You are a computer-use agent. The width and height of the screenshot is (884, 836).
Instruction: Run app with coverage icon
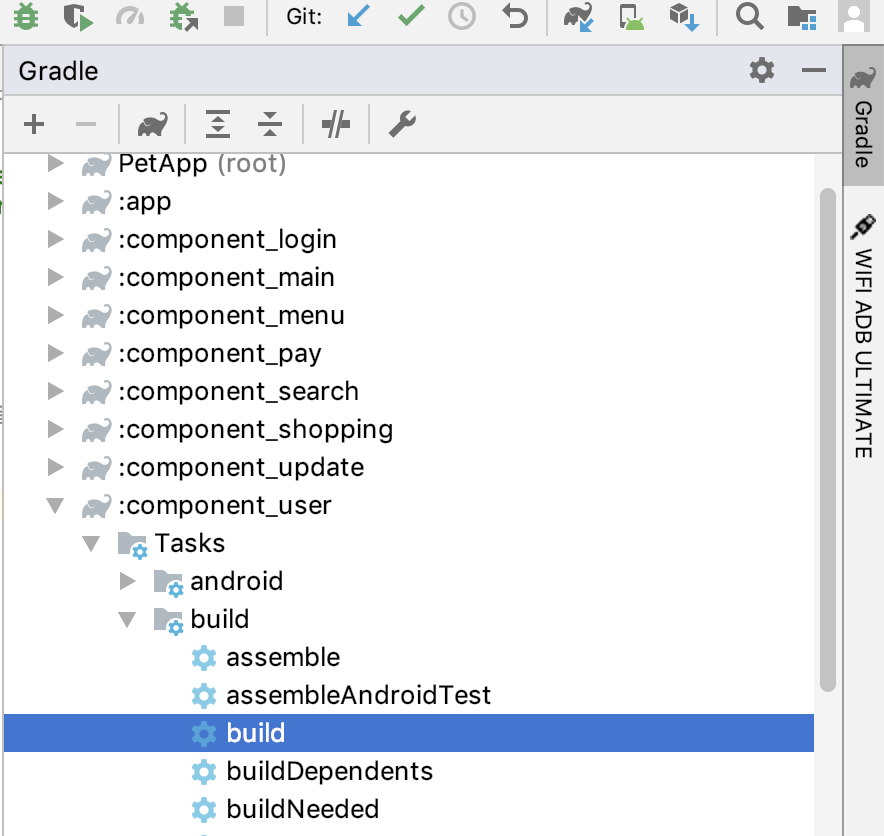click(x=78, y=16)
